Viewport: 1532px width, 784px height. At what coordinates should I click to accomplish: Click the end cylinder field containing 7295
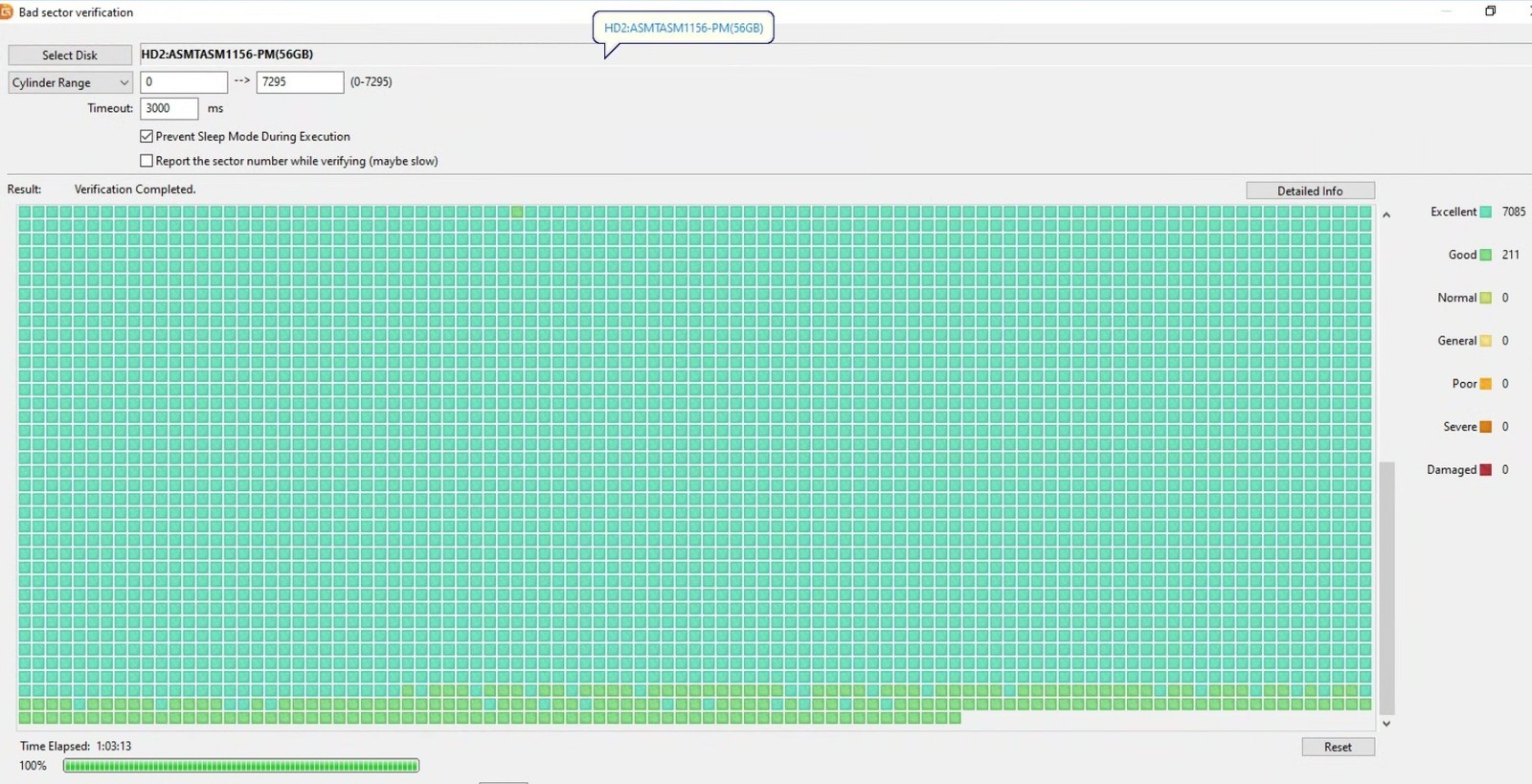coord(300,82)
